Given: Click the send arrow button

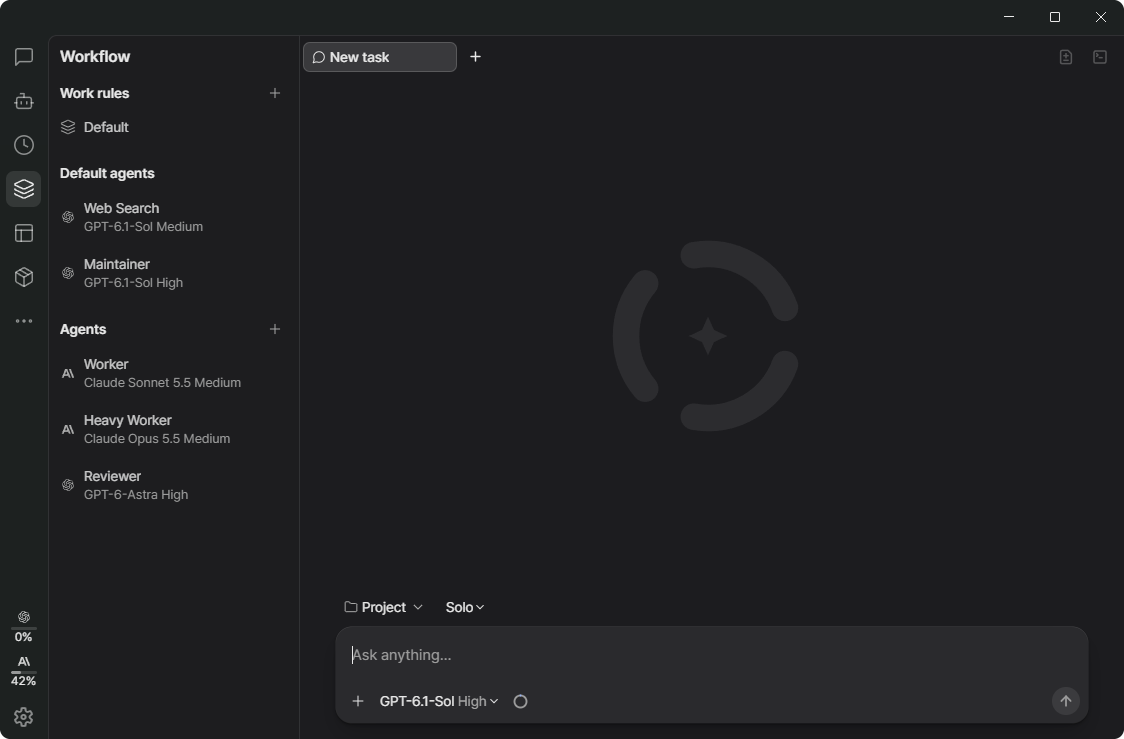Looking at the screenshot, I should (x=1065, y=701).
